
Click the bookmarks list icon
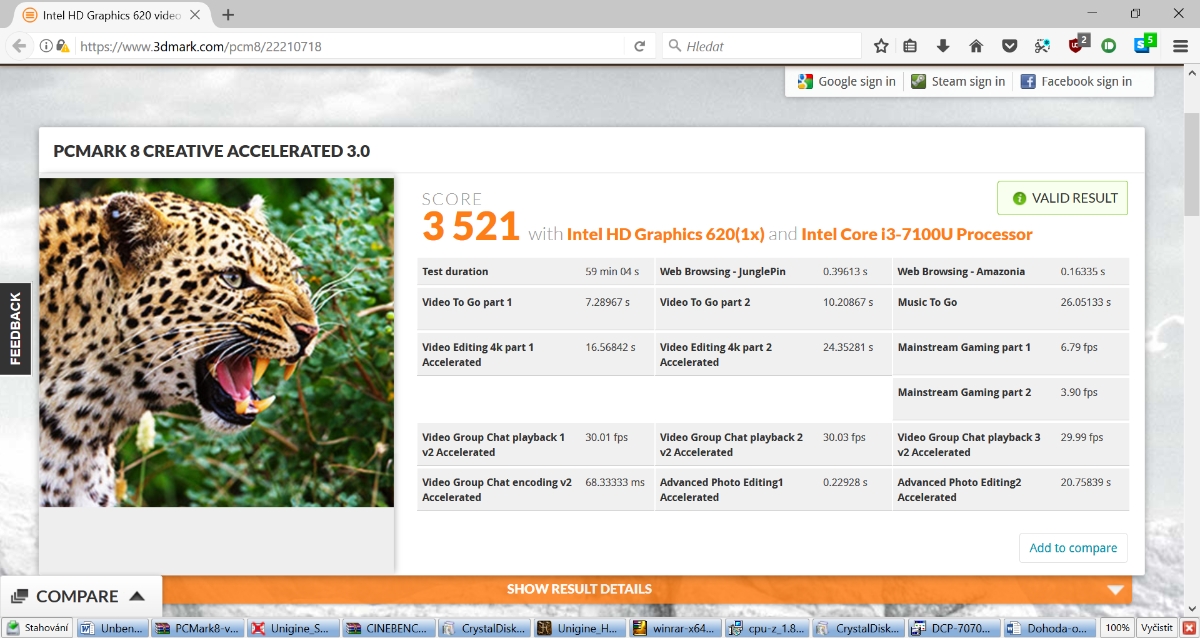(910, 46)
